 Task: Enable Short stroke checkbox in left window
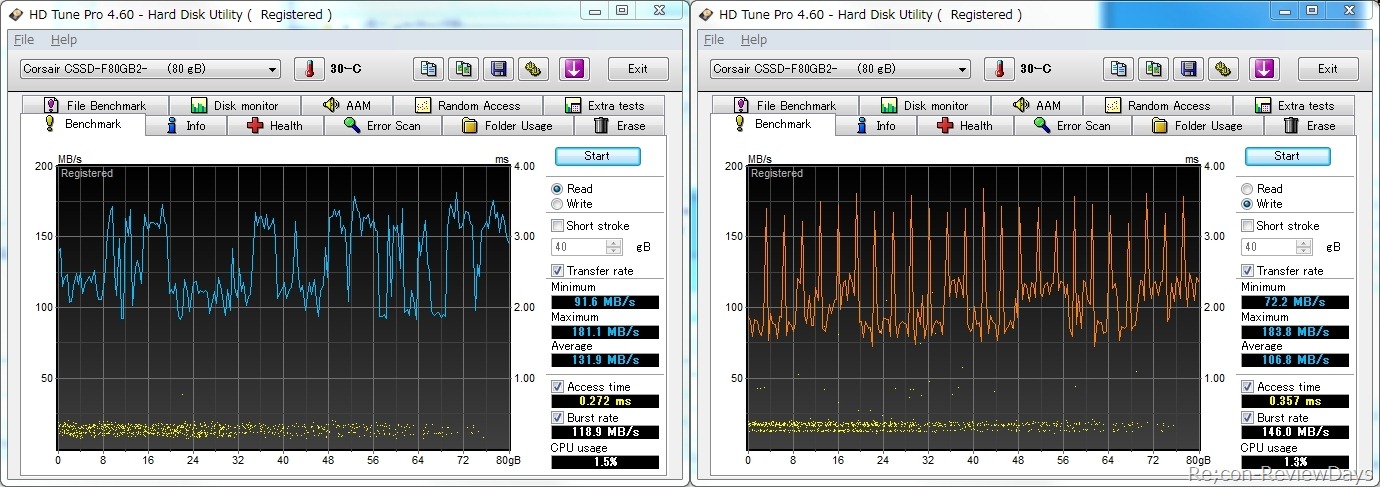(558, 226)
